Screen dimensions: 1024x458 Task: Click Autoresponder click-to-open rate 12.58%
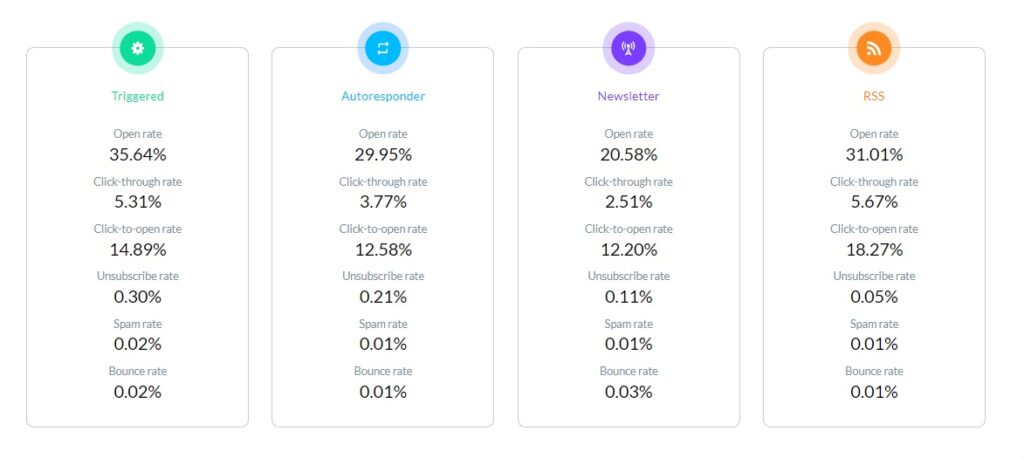click(x=383, y=250)
